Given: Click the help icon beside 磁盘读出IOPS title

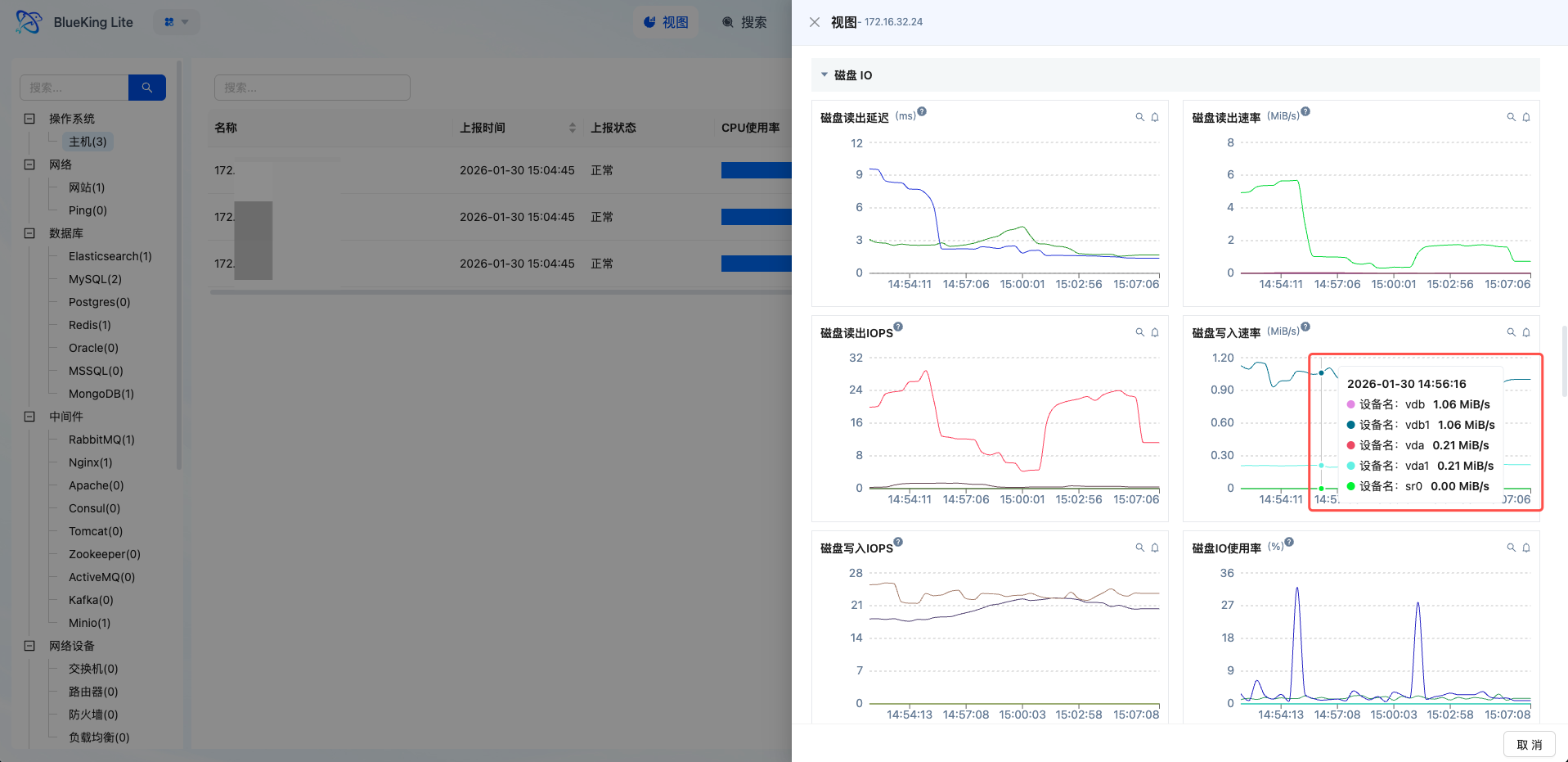Looking at the screenshot, I should pyautogui.click(x=898, y=327).
